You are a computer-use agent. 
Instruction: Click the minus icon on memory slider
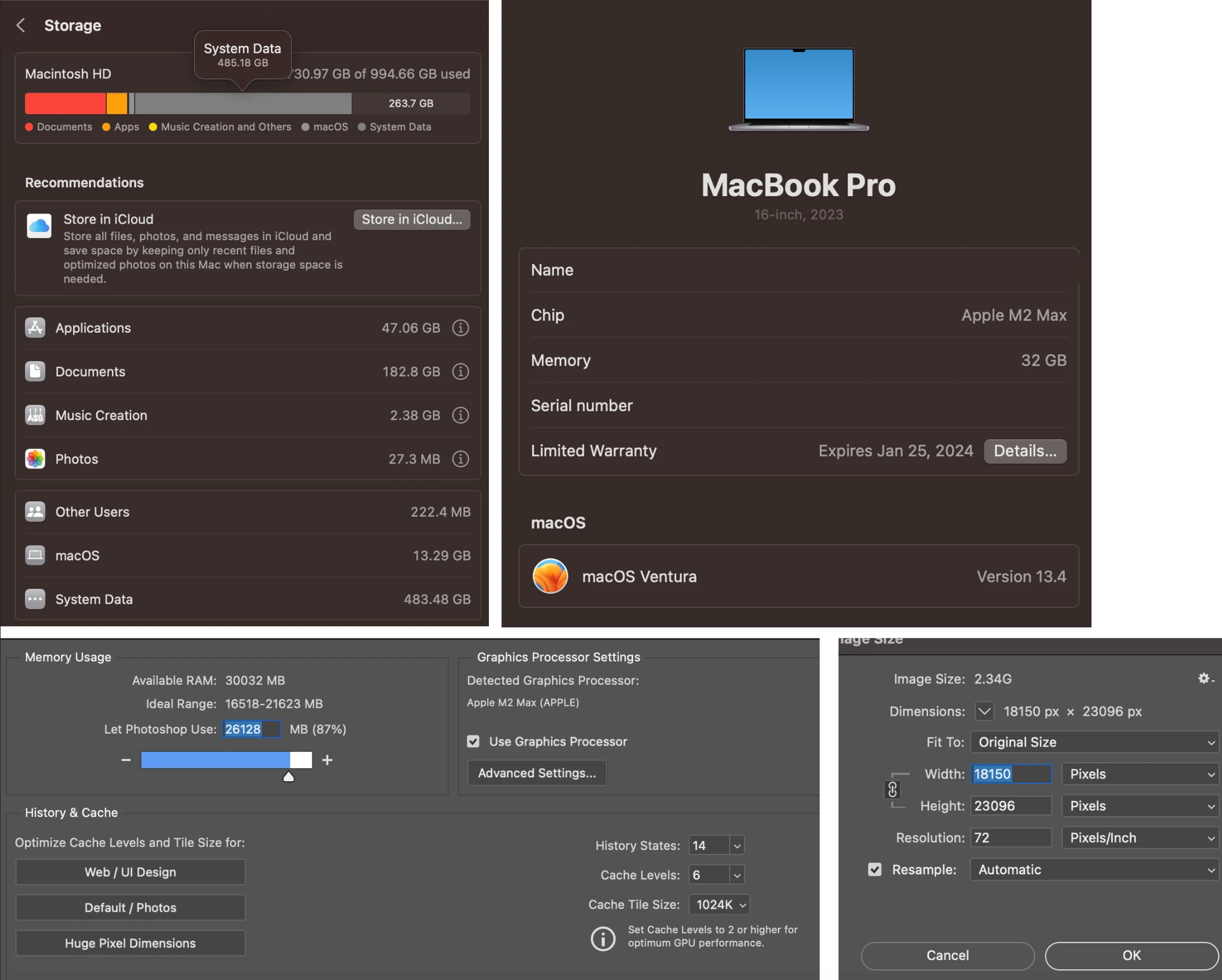pos(126,760)
